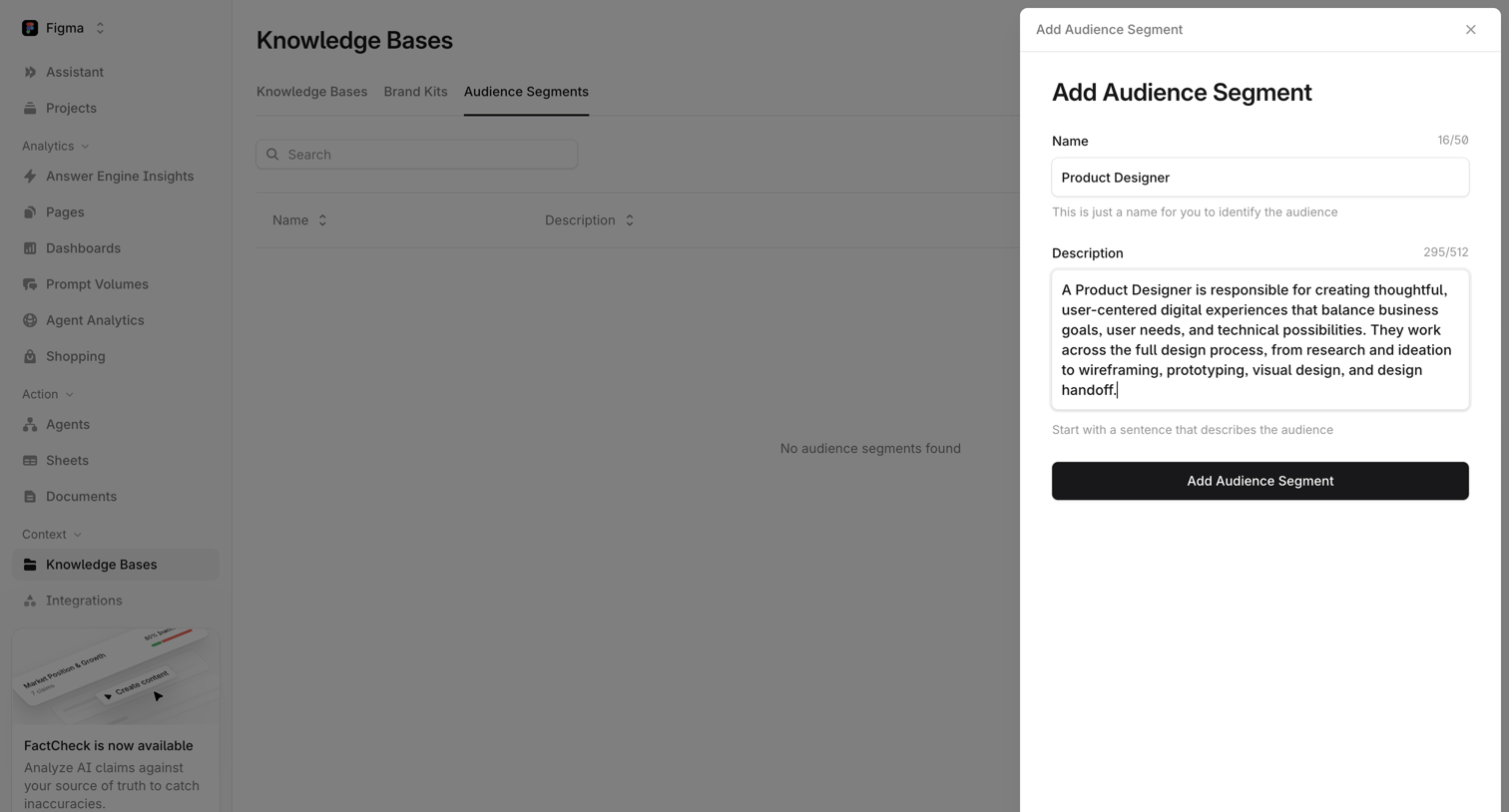Click the Description text area
Screen dimensions: 1509x812
pos(1259,340)
